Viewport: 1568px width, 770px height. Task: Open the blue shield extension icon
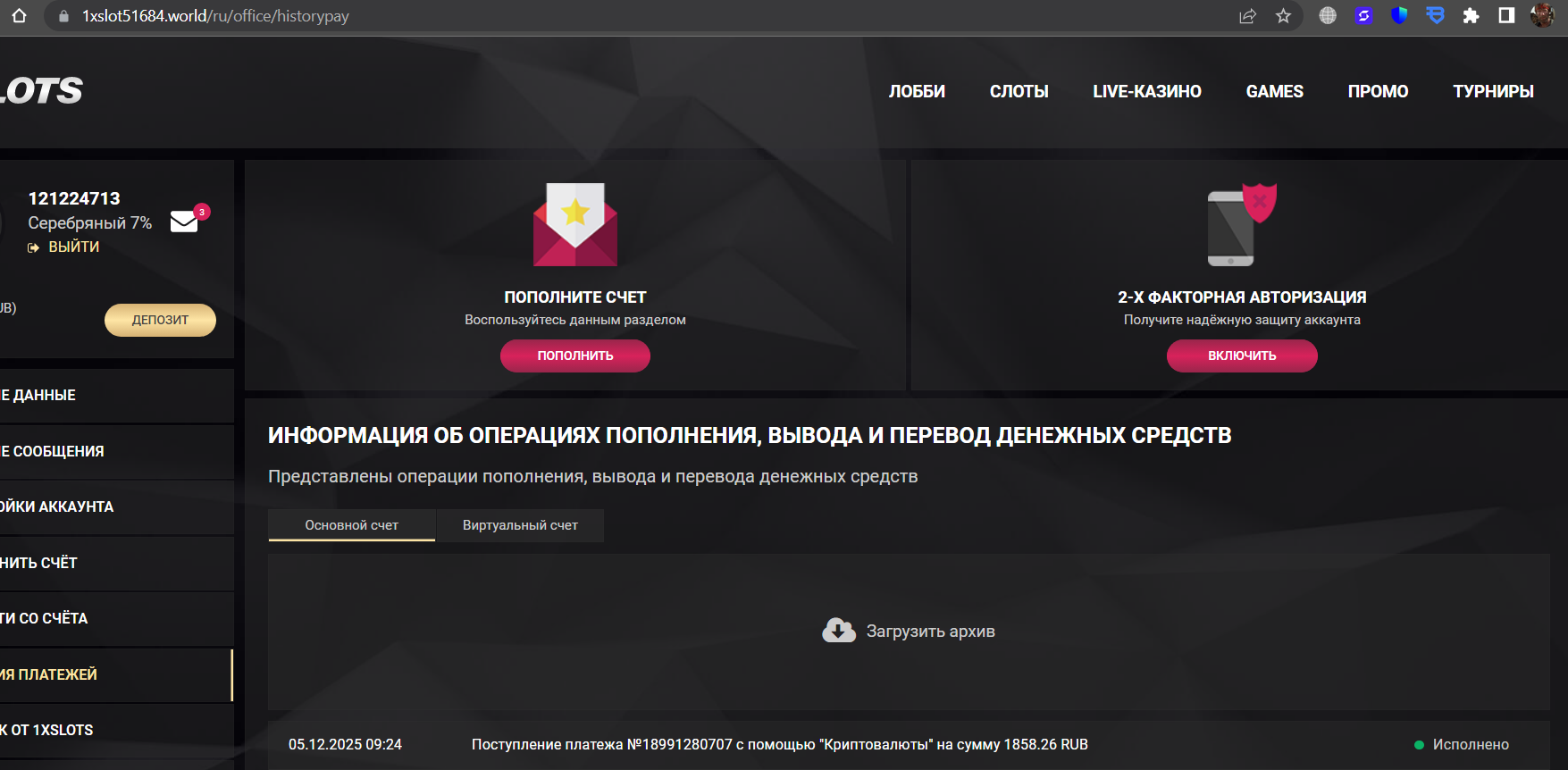click(1399, 15)
